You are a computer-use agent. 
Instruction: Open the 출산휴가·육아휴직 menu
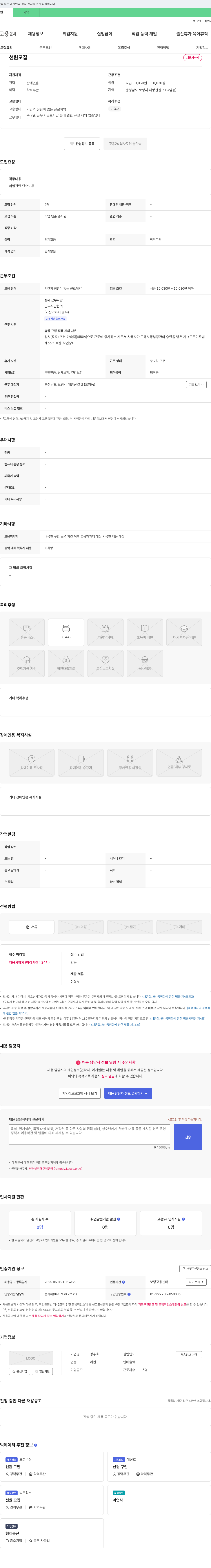pos(192,34)
